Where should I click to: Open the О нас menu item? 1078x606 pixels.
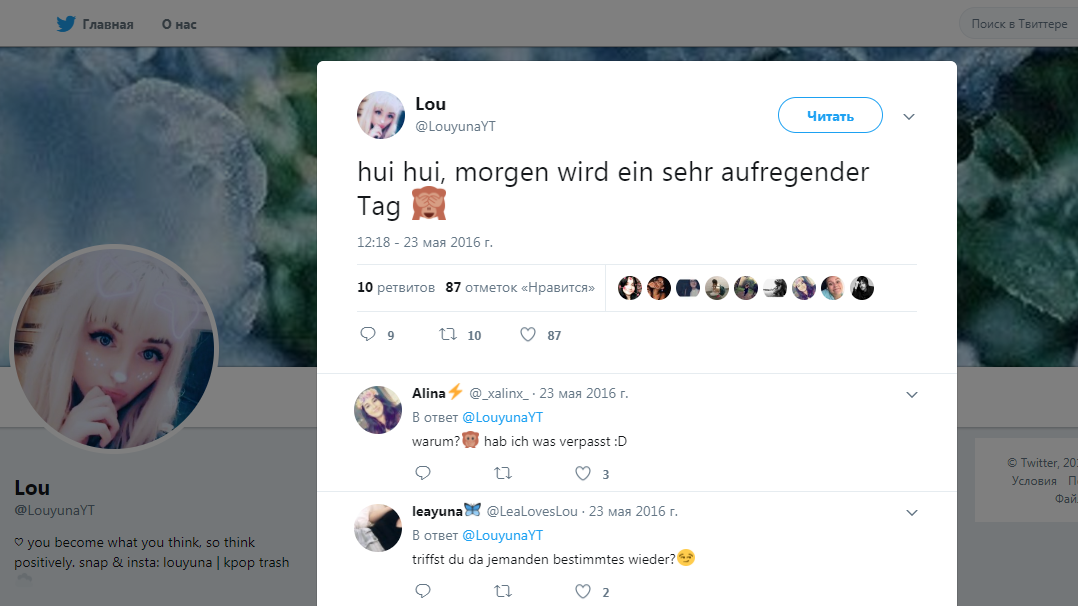[x=179, y=24]
